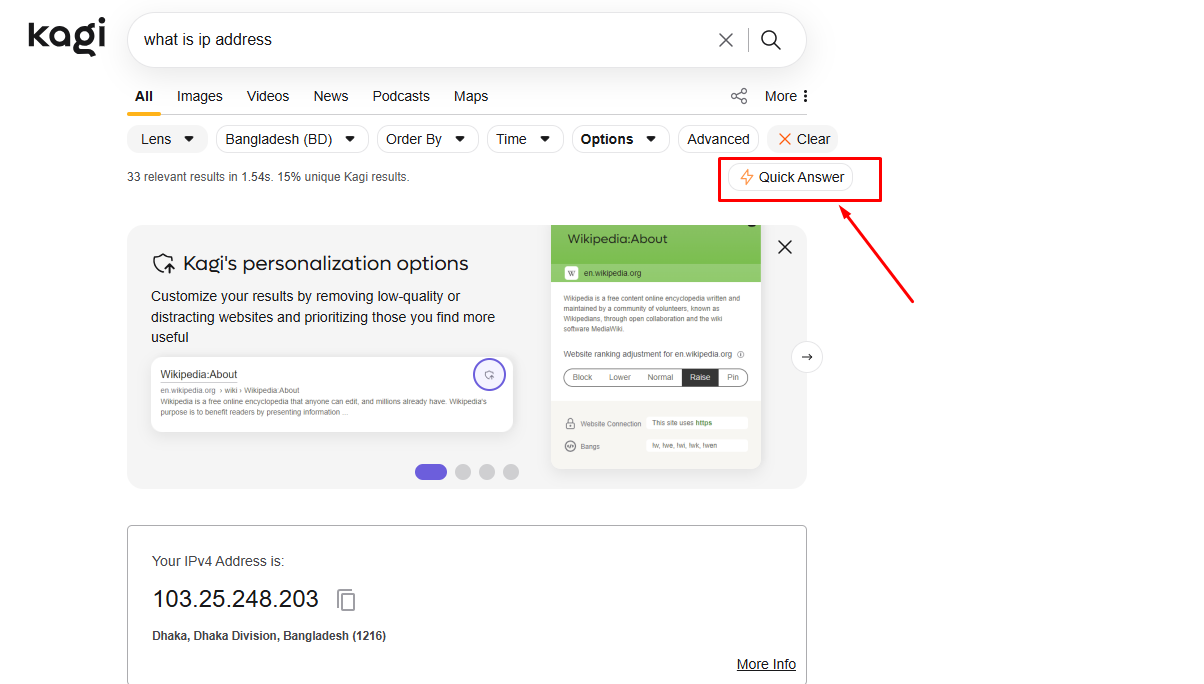
Task: Go to the next onboarding slide arrow
Action: 807,357
